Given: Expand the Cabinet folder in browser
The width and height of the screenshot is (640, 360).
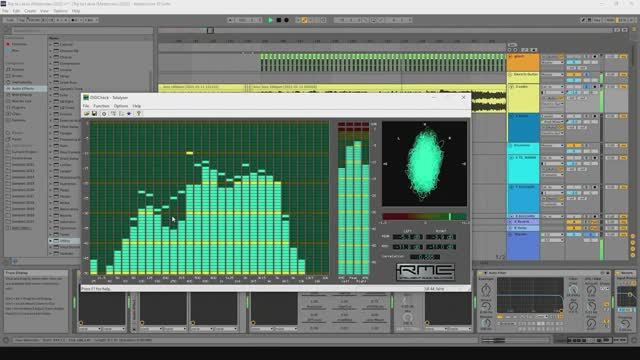Looking at the screenshot, I should tap(51, 44).
